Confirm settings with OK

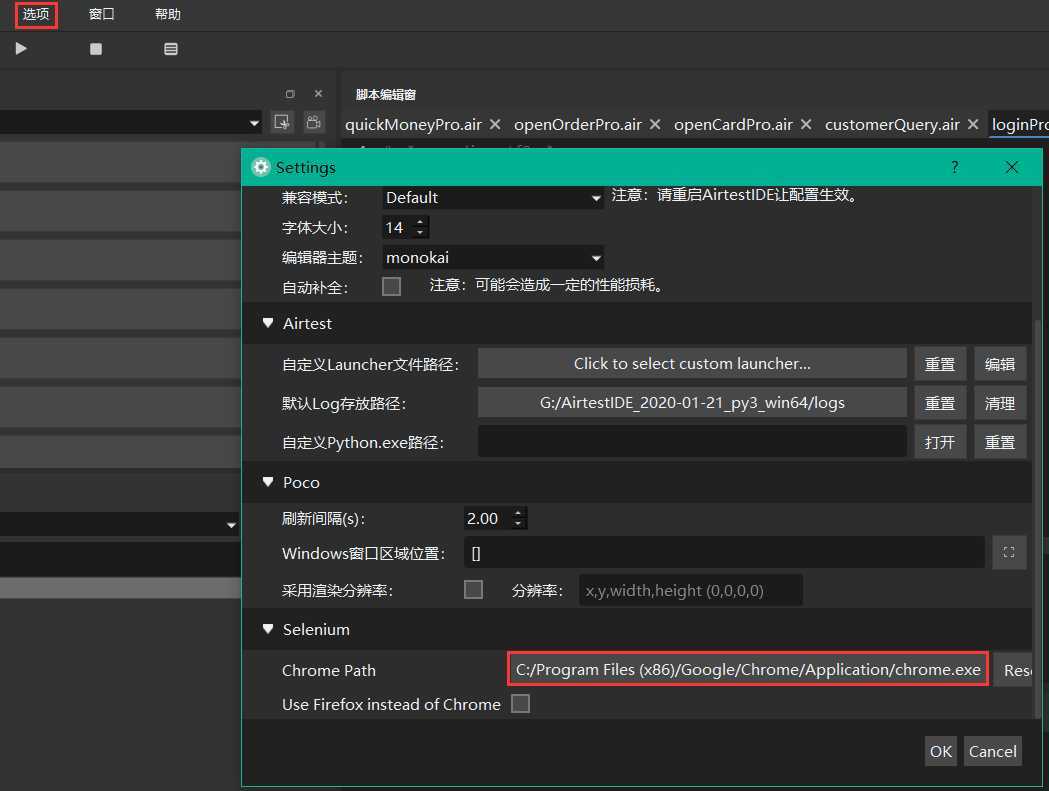tap(941, 751)
